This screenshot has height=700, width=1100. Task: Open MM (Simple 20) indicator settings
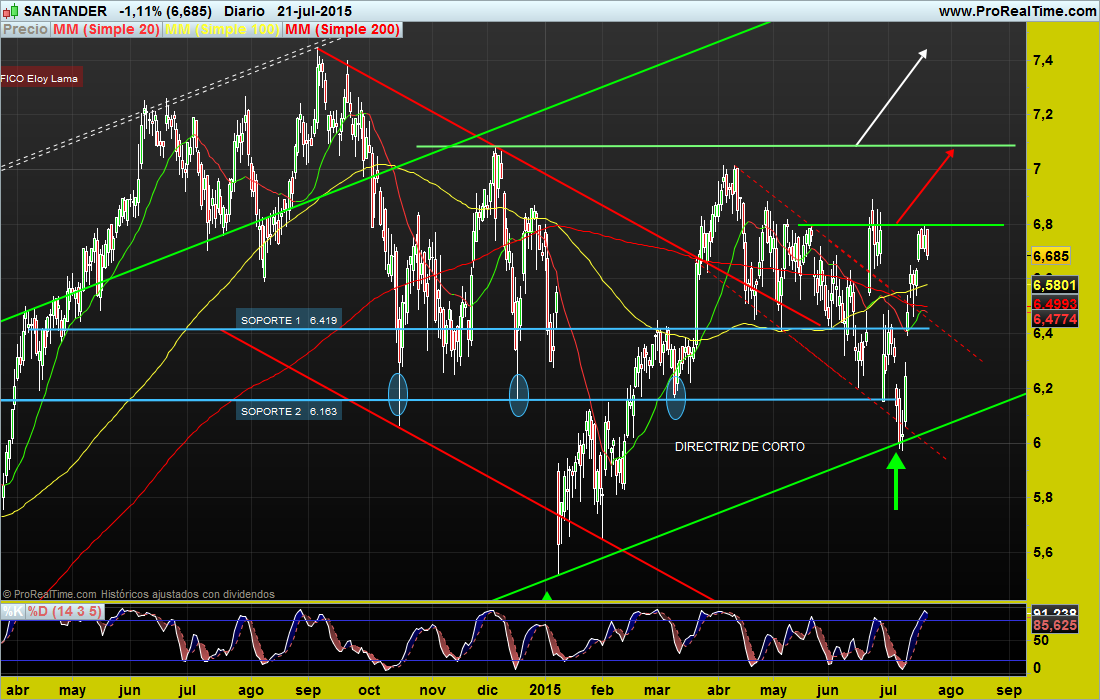pyautogui.click(x=106, y=29)
